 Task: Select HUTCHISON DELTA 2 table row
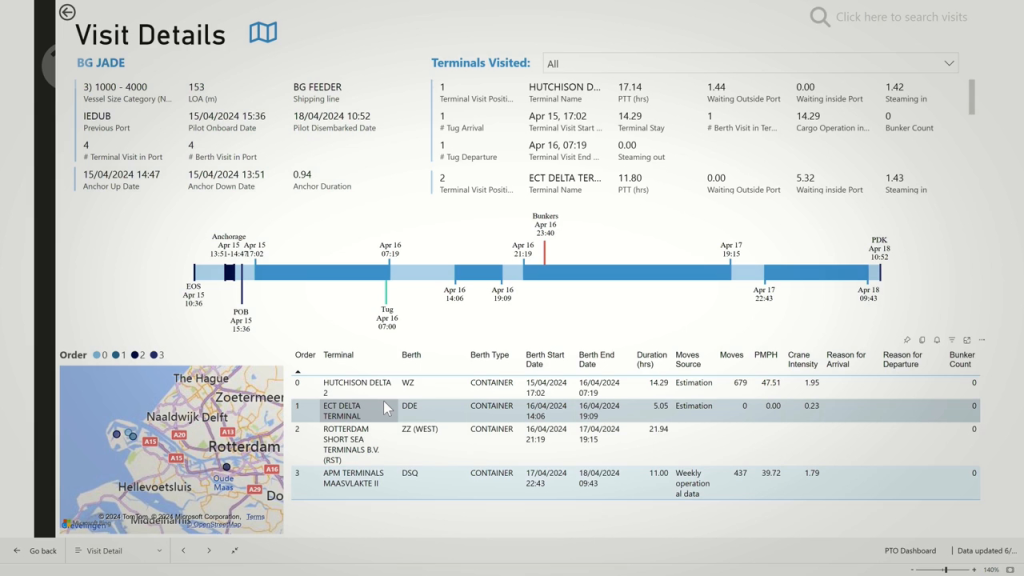tap(635, 387)
